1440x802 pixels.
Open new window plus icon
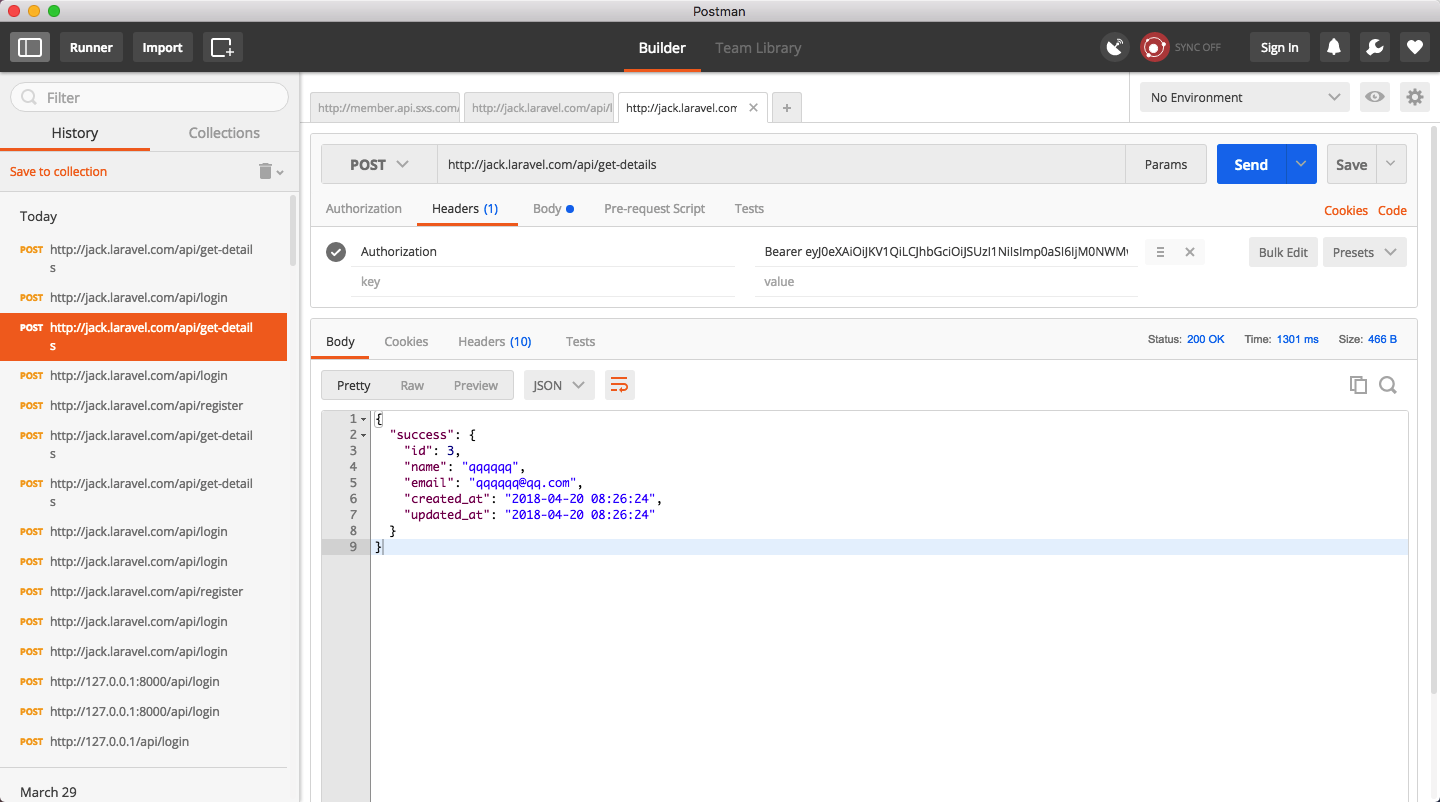pos(222,47)
